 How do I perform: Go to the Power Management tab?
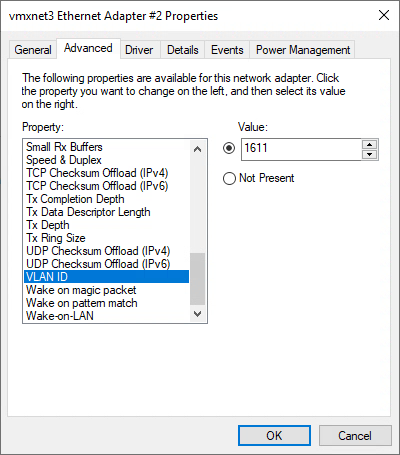pos(303,50)
